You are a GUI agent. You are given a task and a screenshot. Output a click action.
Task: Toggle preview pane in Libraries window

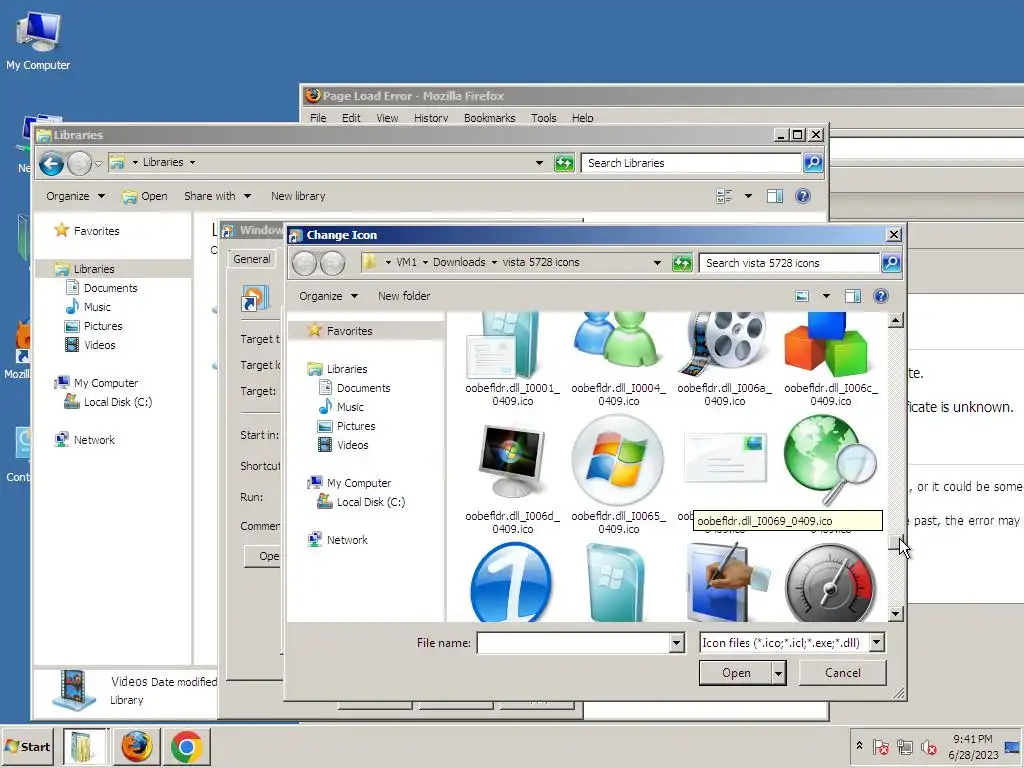(775, 197)
